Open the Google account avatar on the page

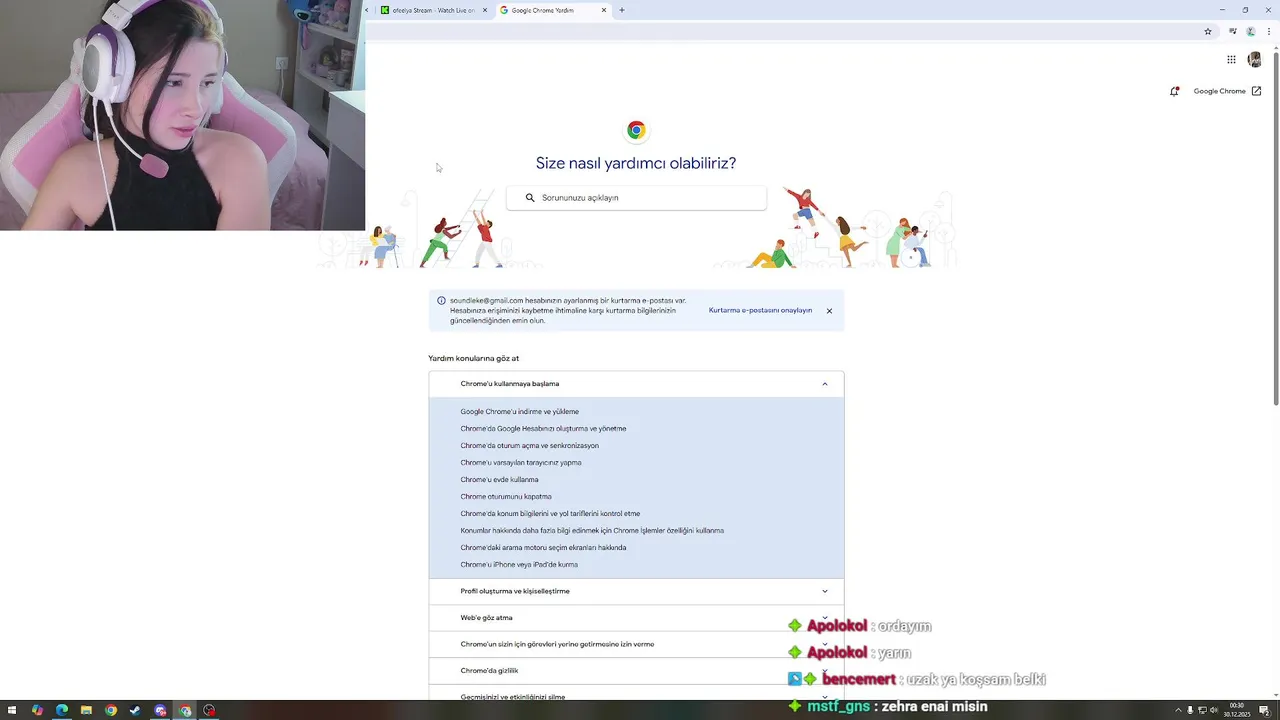click(1255, 60)
